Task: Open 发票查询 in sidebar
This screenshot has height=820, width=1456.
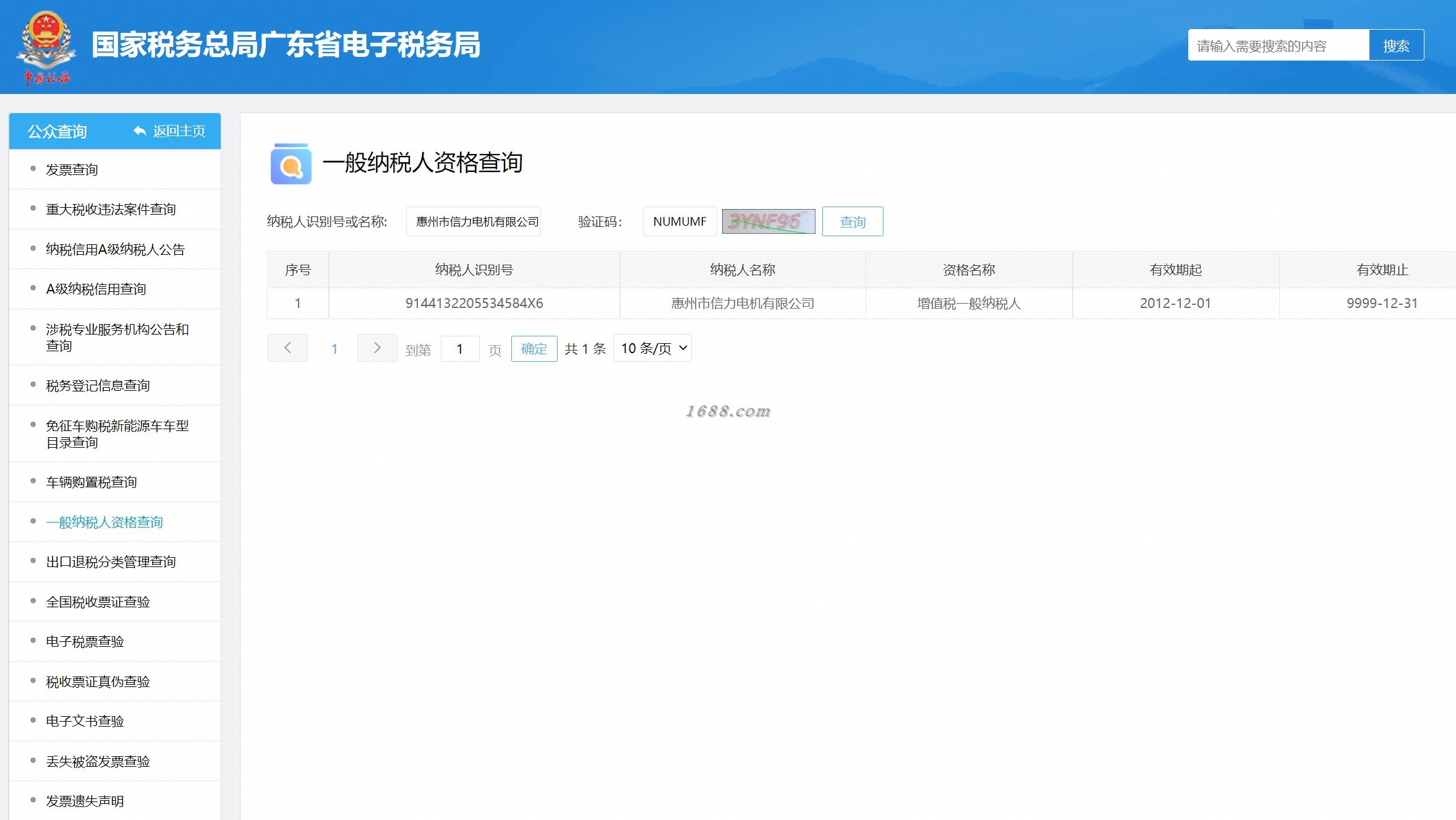Action: coord(72,169)
